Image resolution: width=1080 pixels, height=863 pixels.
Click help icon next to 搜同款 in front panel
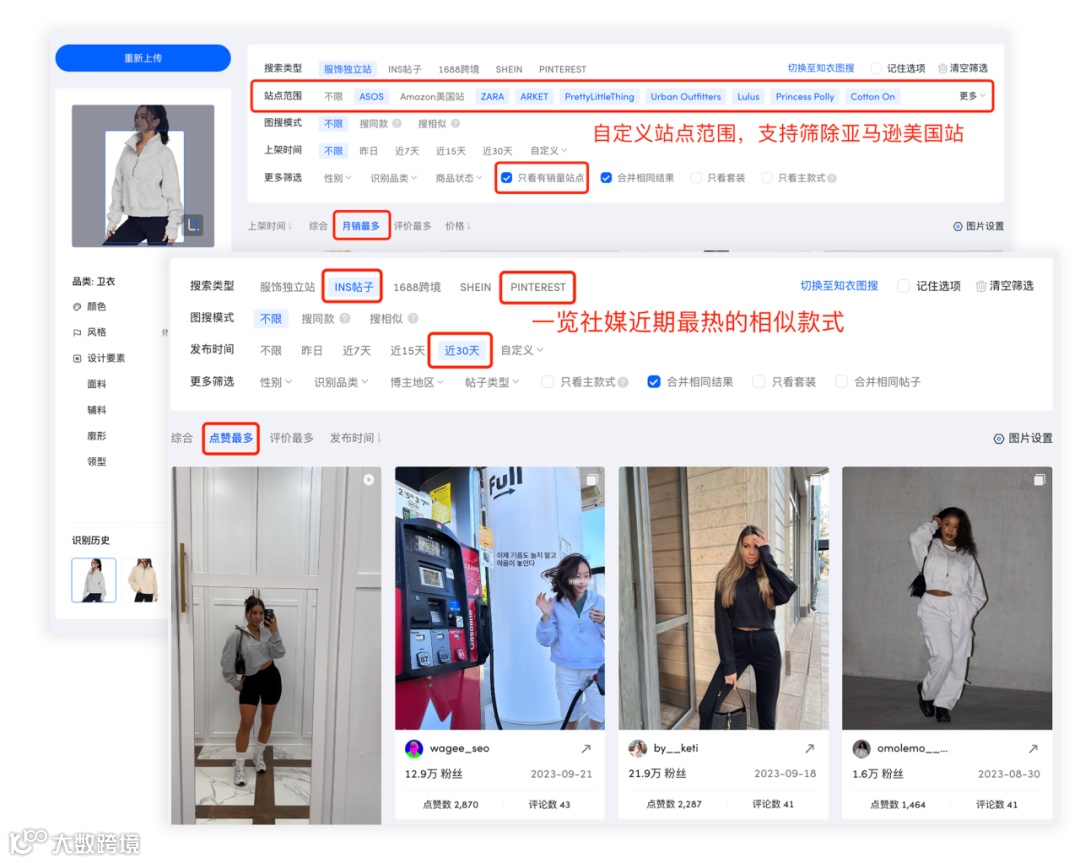pos(345,318)
